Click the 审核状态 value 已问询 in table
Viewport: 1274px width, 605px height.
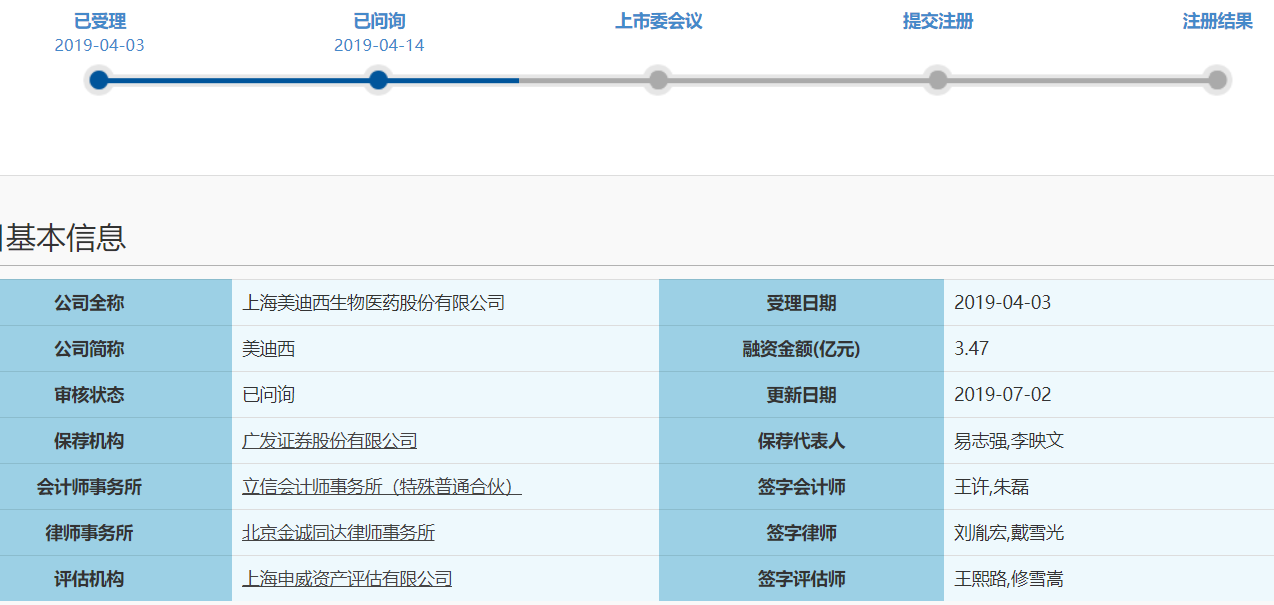pos(269,395)
